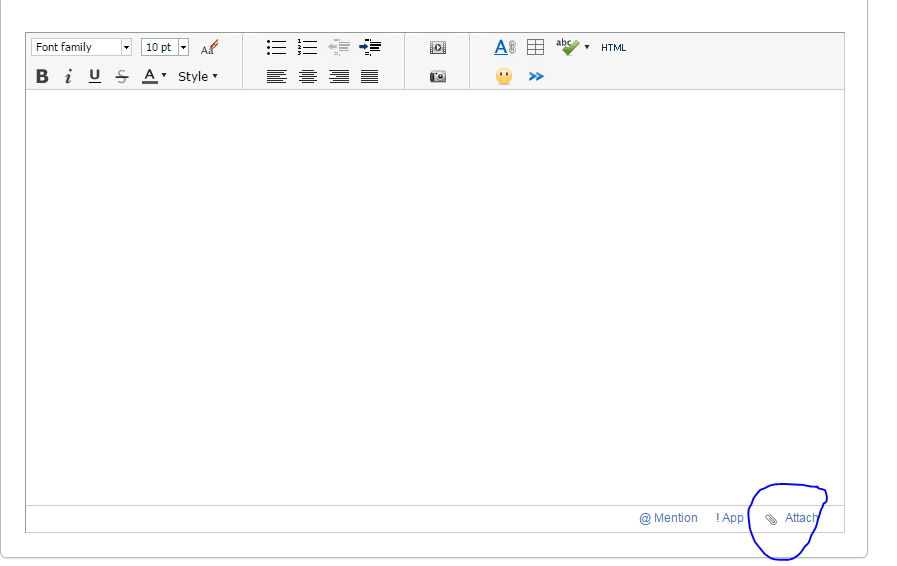This screenshot has height=566, width=897.
Task: Justify the text fully
Action: pos(370,76)
